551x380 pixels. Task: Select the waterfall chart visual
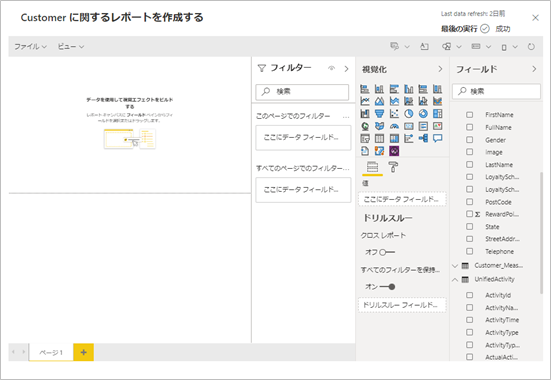click(x=365, y=114)
